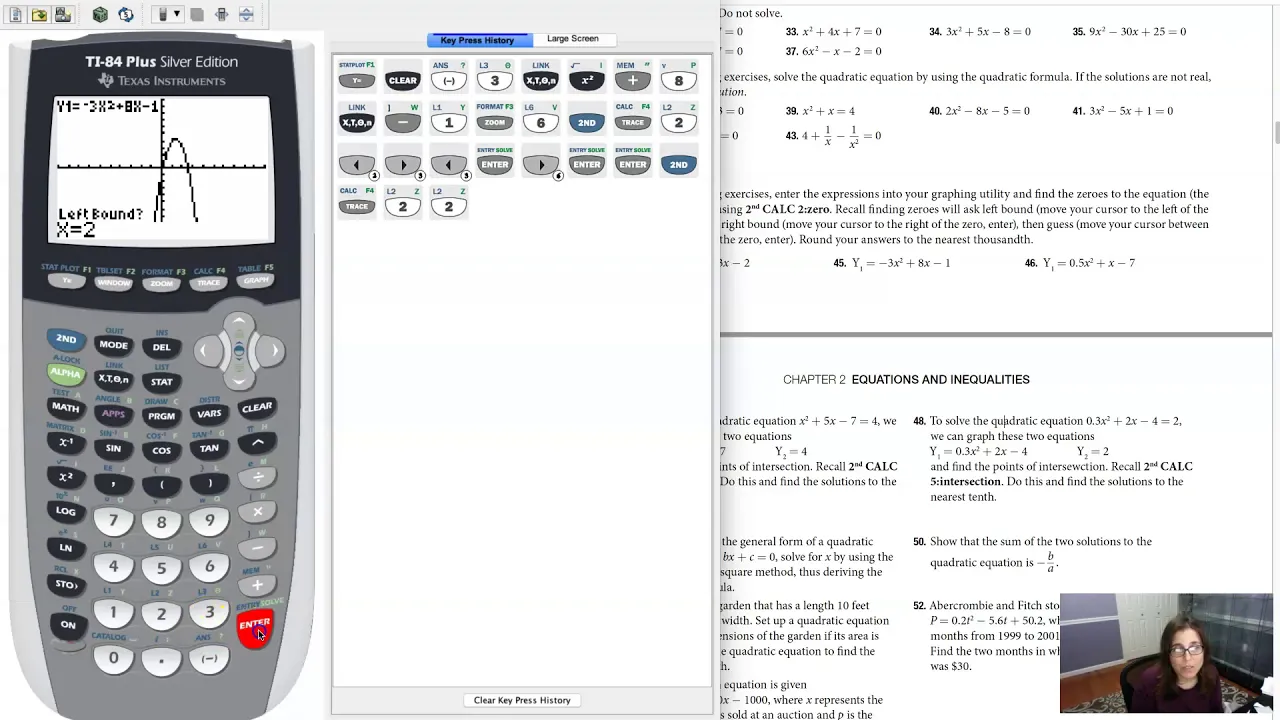
Task: Click the open folder toolbar icon
Action: pyautogui.click(x=39, y=14)
